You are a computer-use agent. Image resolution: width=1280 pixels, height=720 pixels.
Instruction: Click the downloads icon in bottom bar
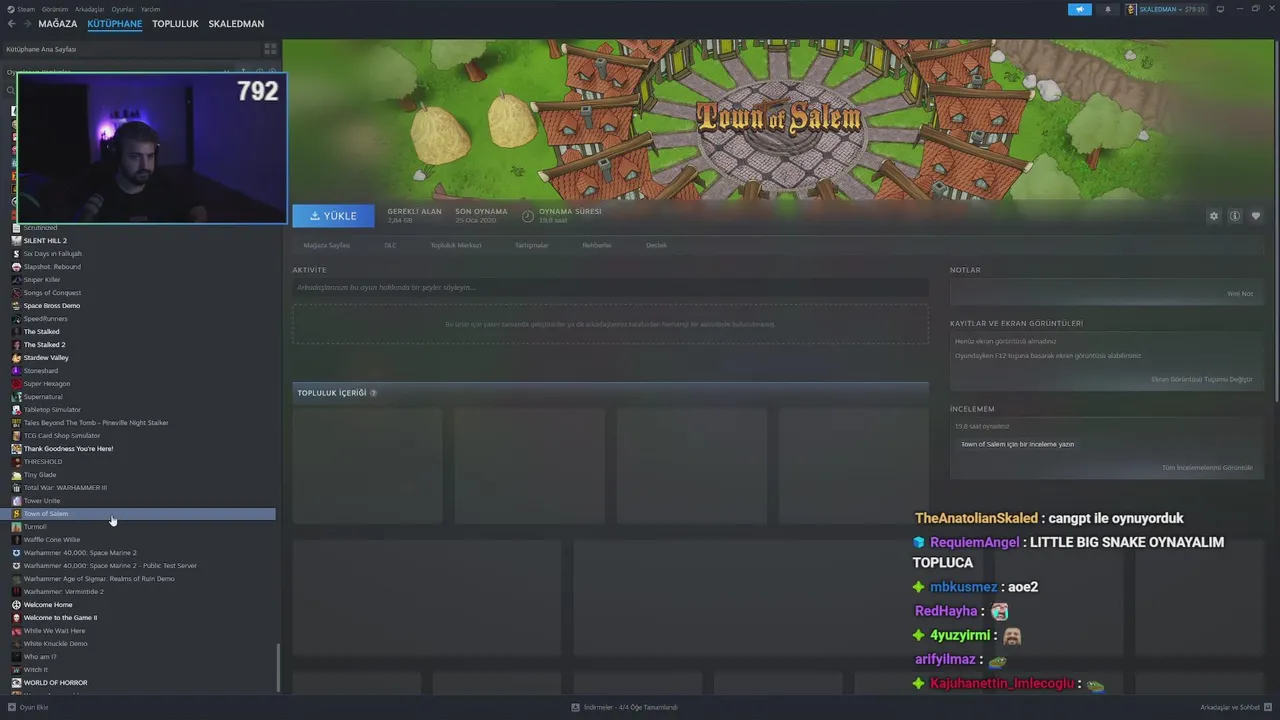coord(576,707)
